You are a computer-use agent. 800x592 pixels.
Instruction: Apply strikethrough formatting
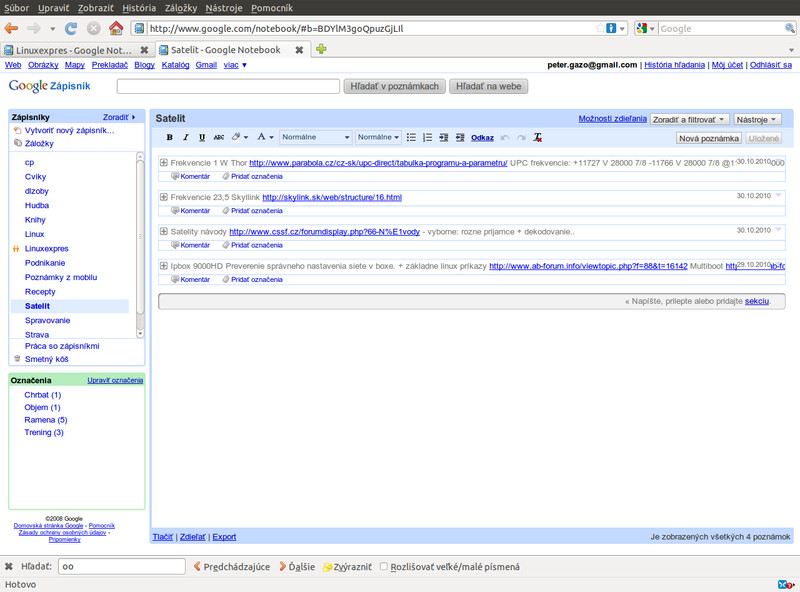point(219,137)
